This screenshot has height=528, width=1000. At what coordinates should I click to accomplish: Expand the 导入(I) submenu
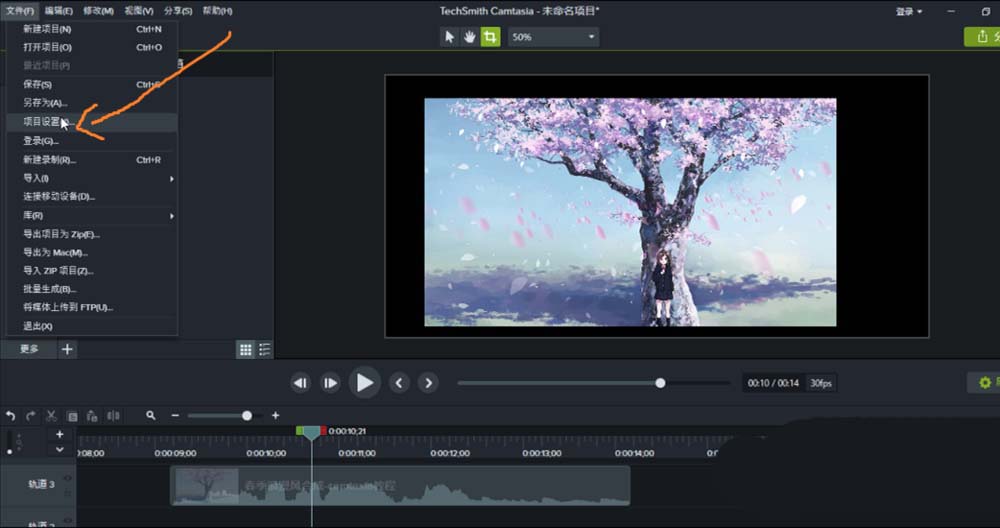(x=92, y=179)
